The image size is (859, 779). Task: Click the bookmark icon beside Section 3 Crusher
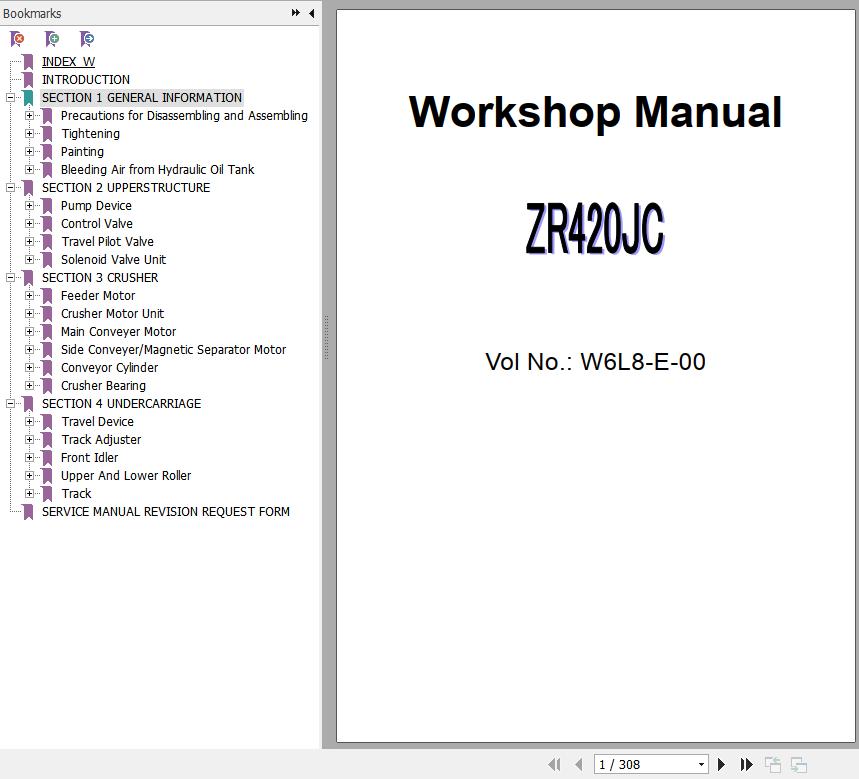pyautogui.click(x=28, y=278)
